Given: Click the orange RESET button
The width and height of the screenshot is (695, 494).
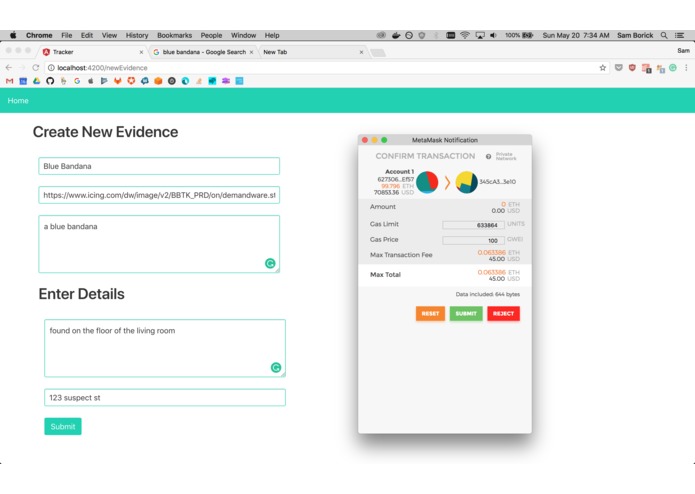Looking at the screenshot, I should [430, 314].
